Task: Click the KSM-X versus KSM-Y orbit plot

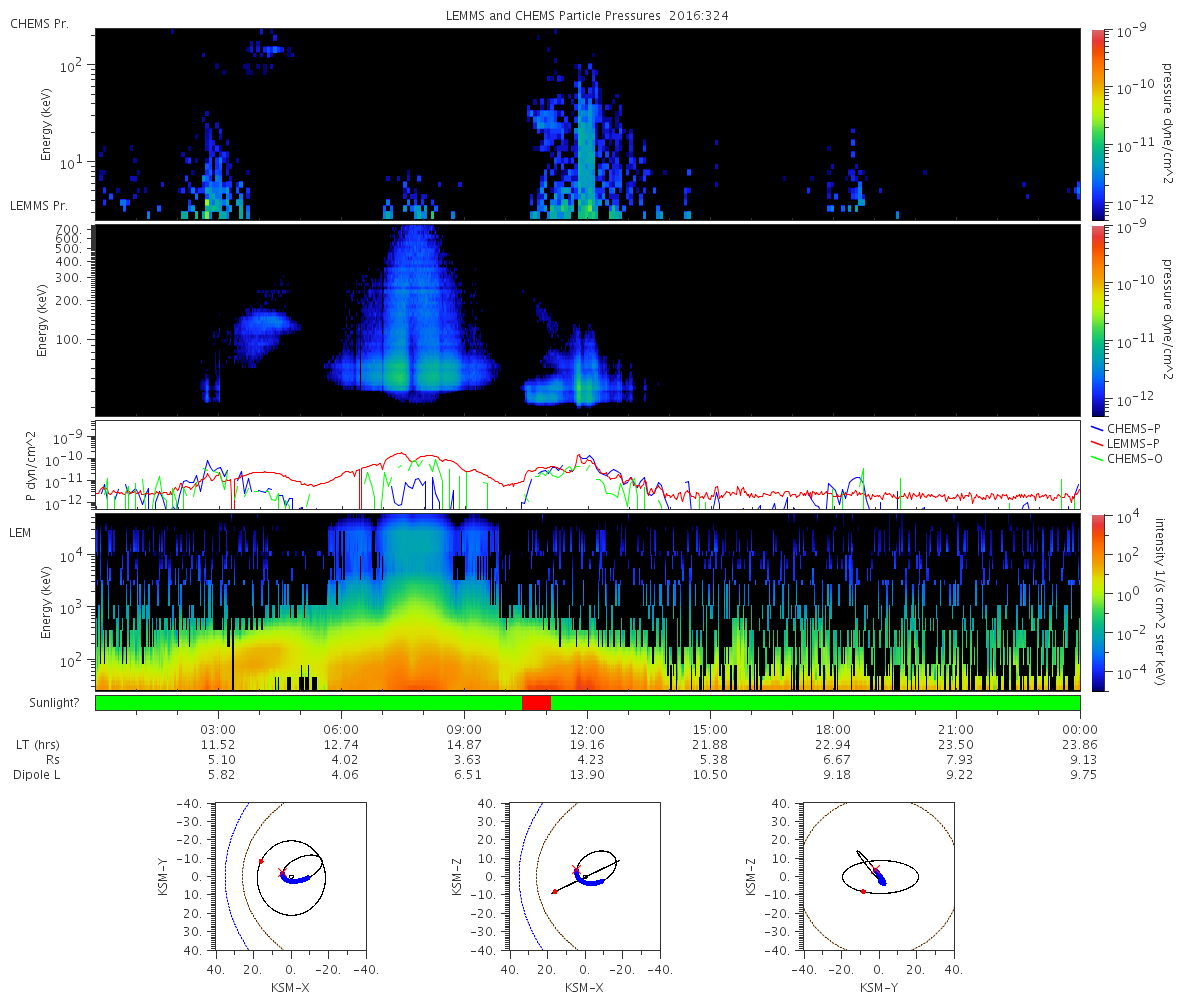Action: [x=290, y=876]
